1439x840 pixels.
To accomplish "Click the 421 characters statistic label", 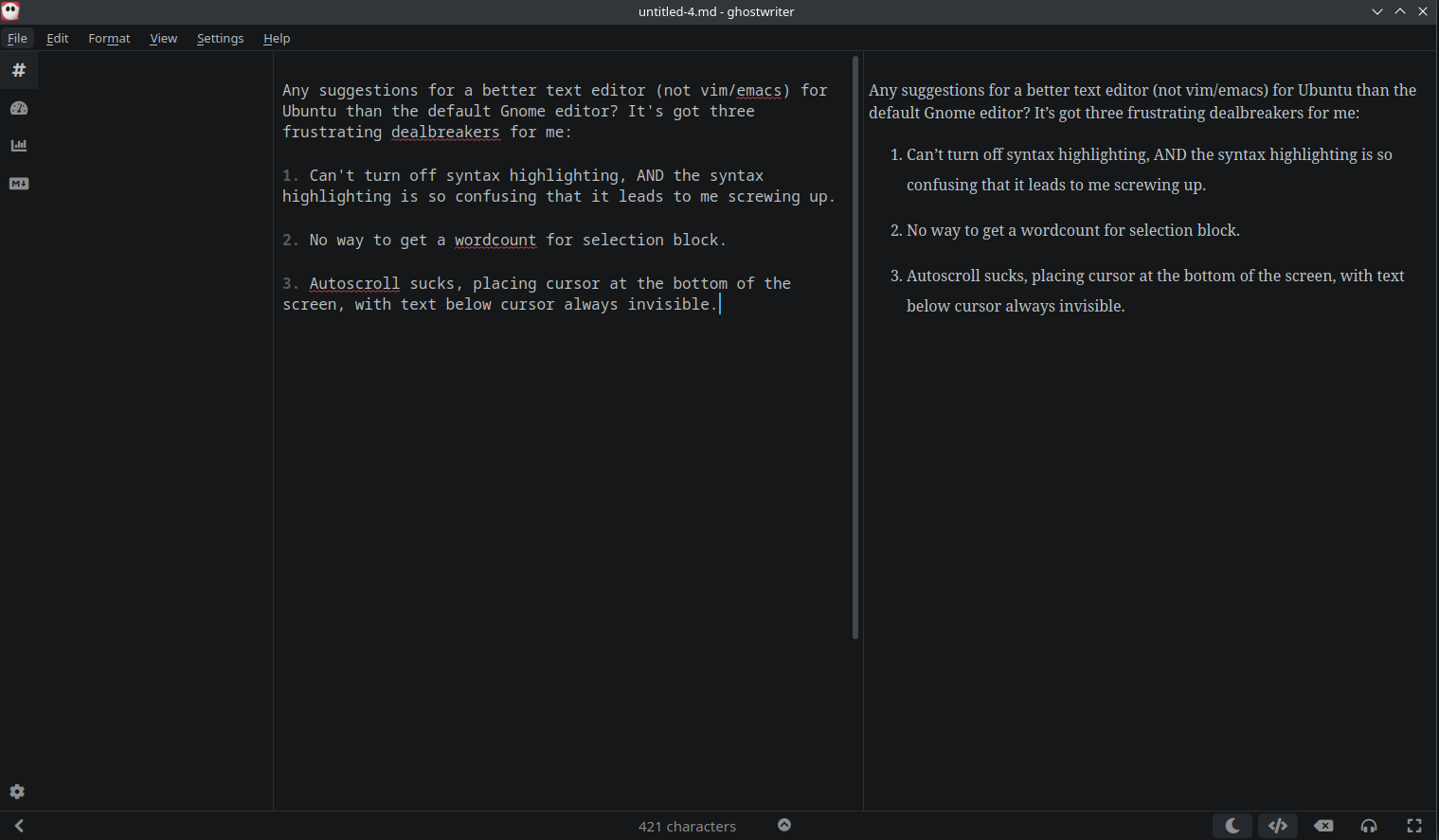I will [x=687, y=827].
